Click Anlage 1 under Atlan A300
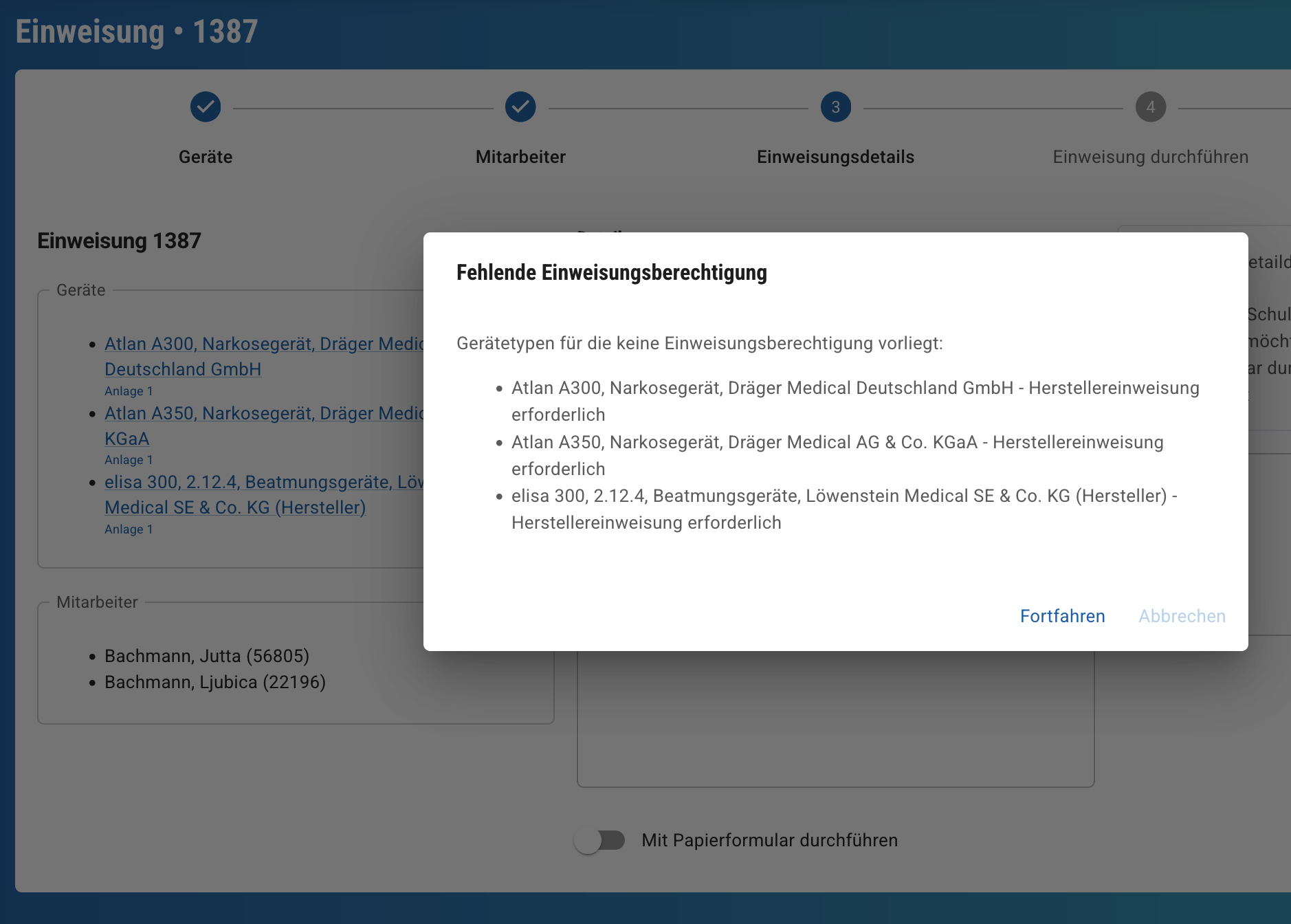The image size is (1291, 924). click(x=129, y=390)
